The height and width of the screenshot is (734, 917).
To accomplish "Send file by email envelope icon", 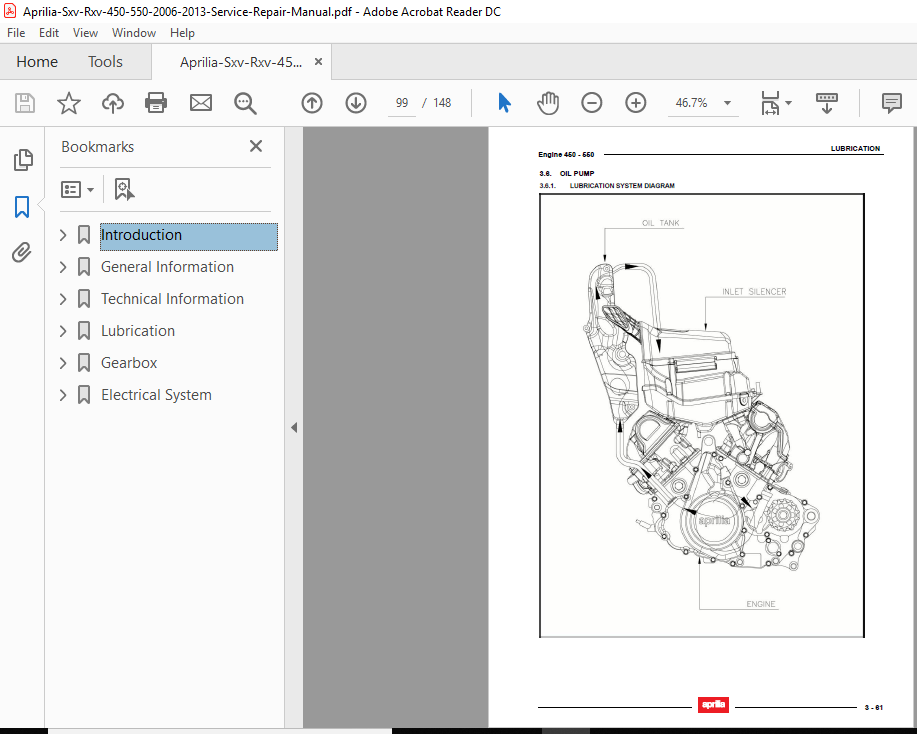I will pyautogui.click(x=201, y=103).
